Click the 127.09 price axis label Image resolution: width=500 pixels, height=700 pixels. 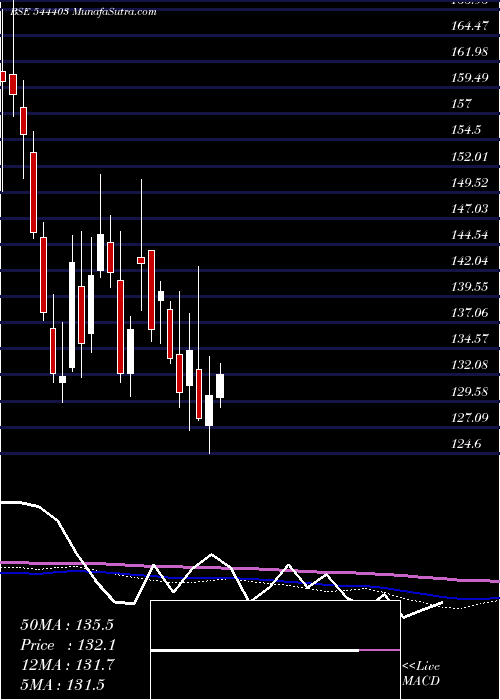469,418
